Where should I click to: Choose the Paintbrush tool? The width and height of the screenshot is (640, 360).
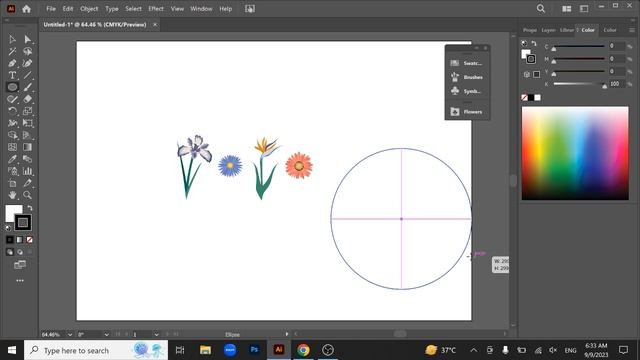(27, 87)
